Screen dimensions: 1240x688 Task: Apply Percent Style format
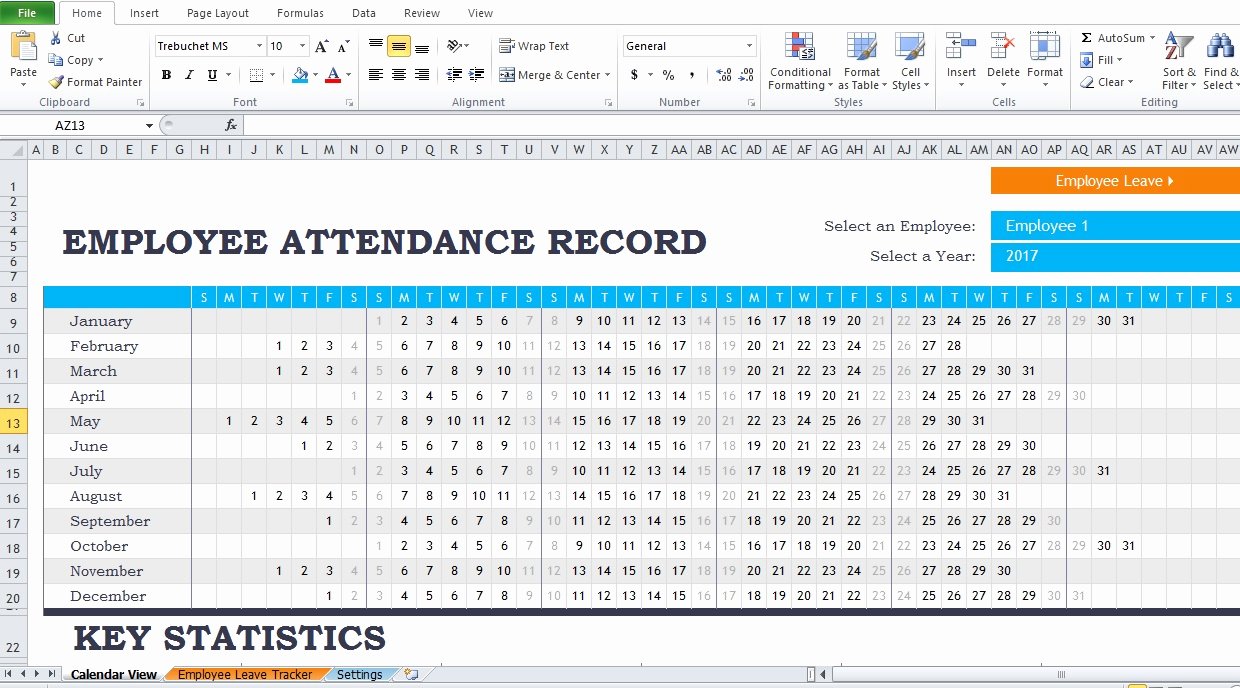coord(668,75)
